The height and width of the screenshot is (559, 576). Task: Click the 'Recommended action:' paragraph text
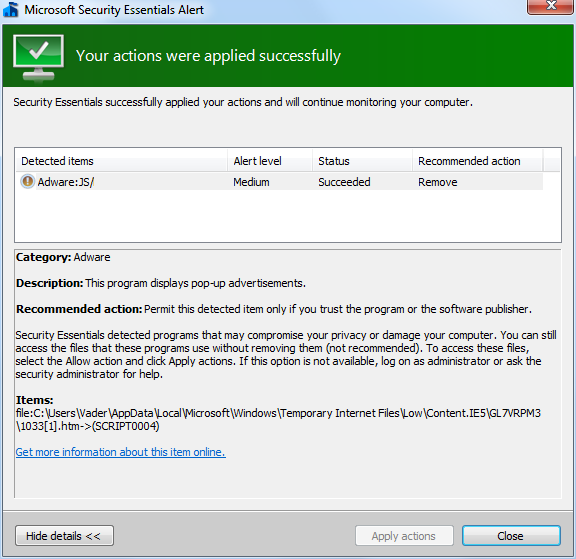[274, 309]
